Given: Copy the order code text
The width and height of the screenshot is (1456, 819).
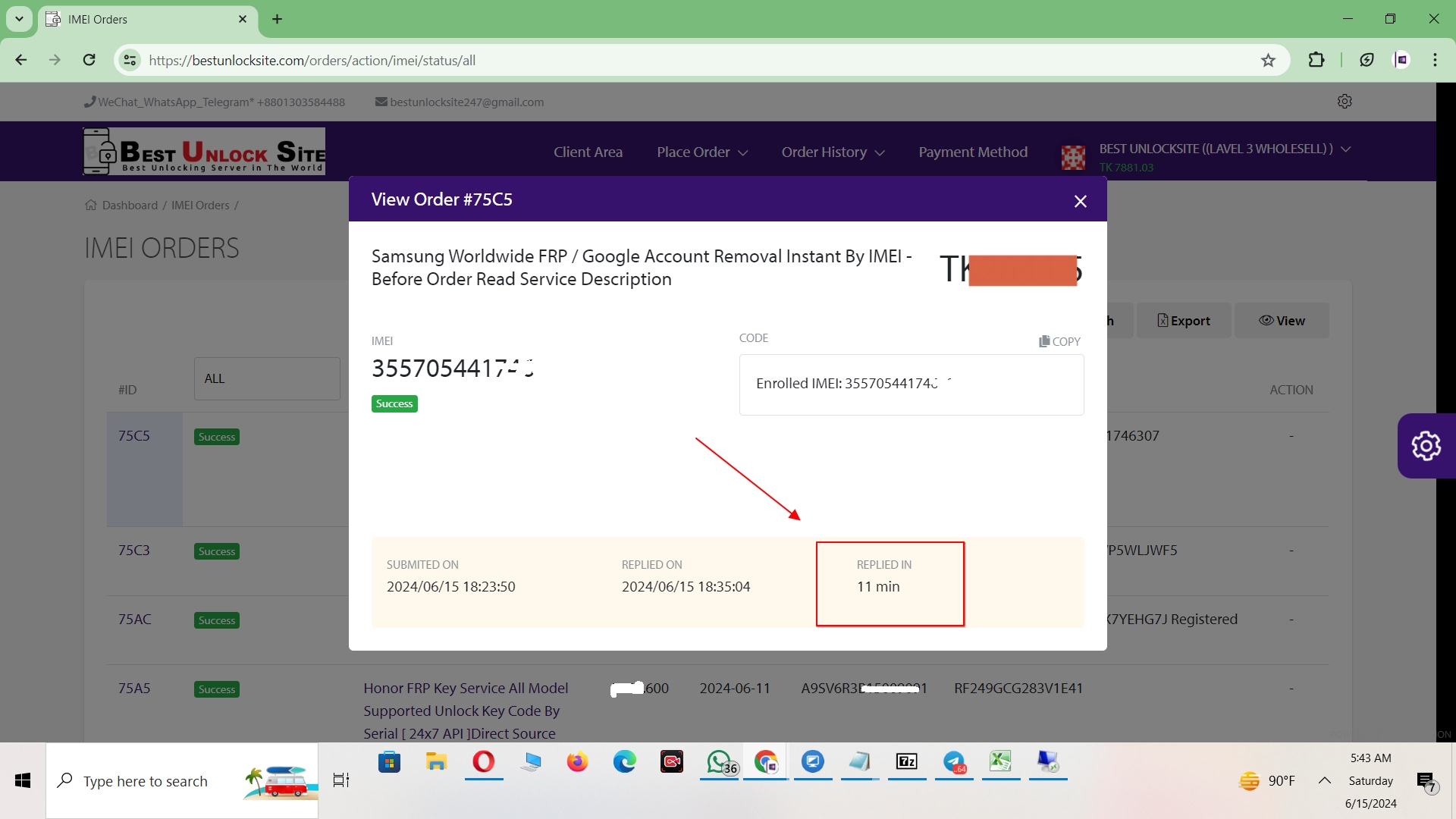Looking at the screenshot, I should coord(1059,341).
